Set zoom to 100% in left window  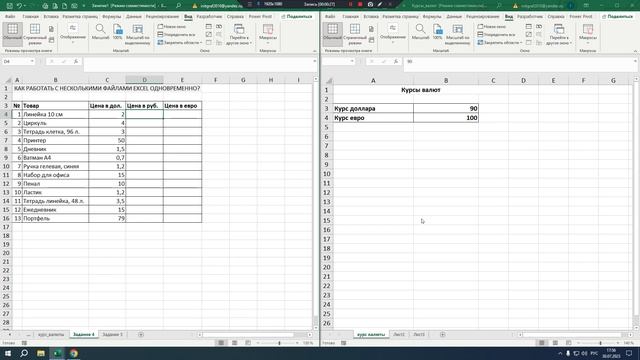click(x=118, y=32)
